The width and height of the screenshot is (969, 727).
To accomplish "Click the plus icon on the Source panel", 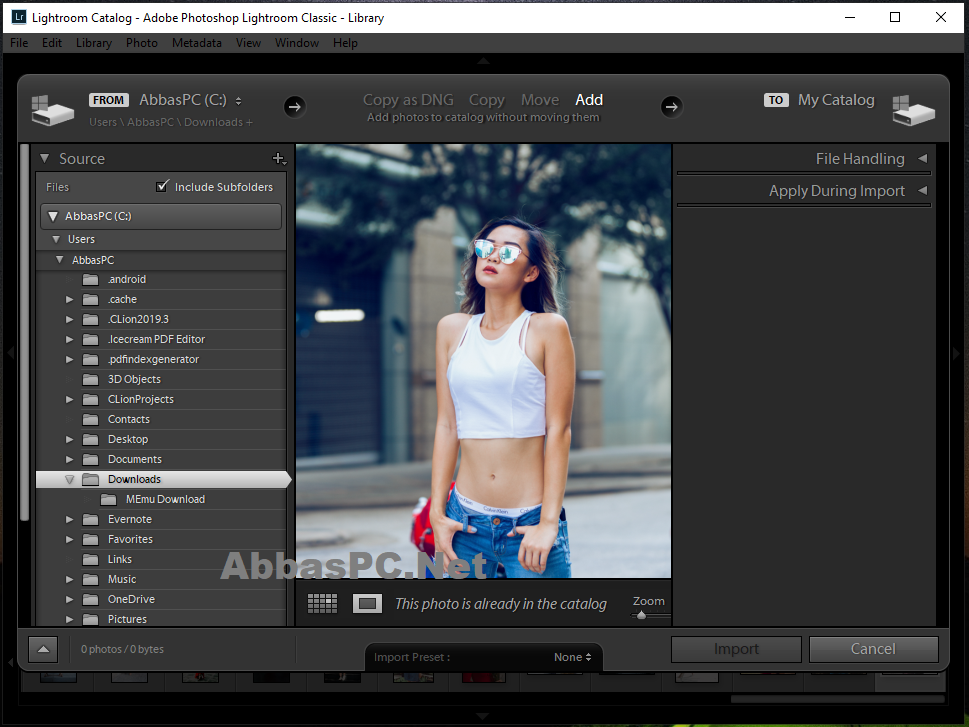I will tap(280, 158).
